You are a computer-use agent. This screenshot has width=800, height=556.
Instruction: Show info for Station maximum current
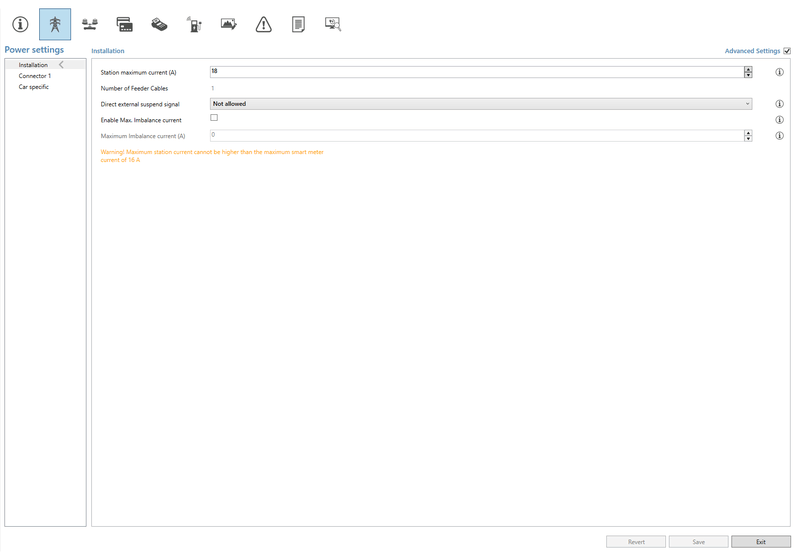tap(779, 72)
